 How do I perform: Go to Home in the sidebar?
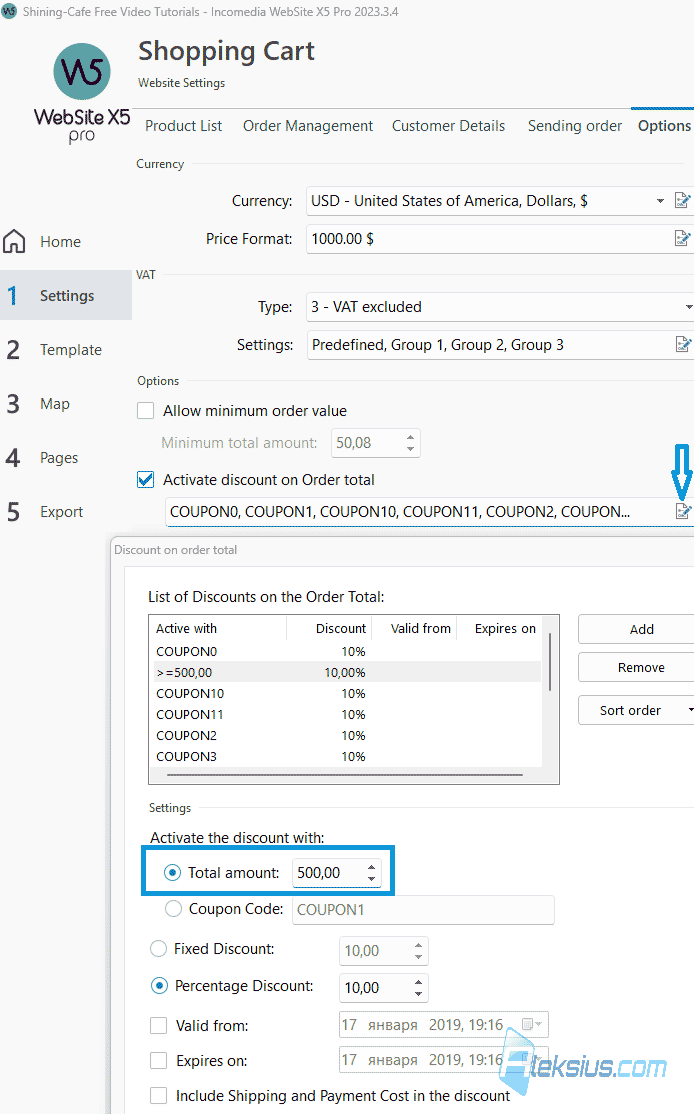point(60,242)
